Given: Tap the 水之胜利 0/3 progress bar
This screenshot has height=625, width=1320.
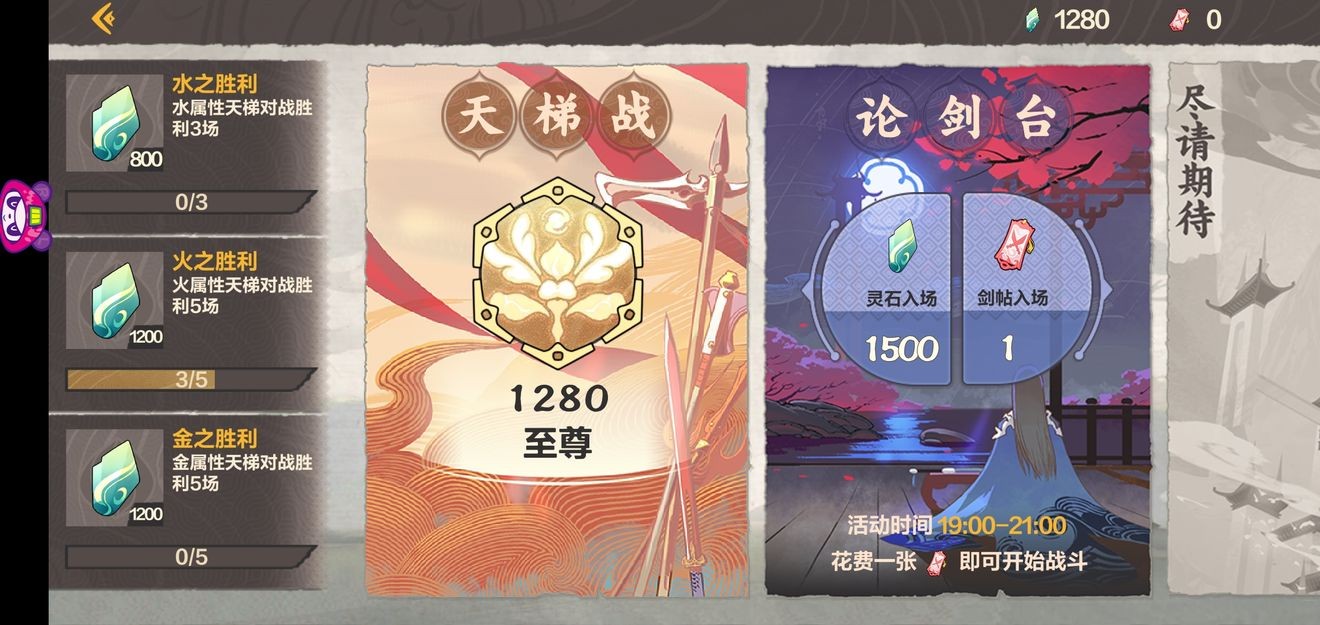Looking at the screenshot, I should pyautogui.click(x=191, y=202).
